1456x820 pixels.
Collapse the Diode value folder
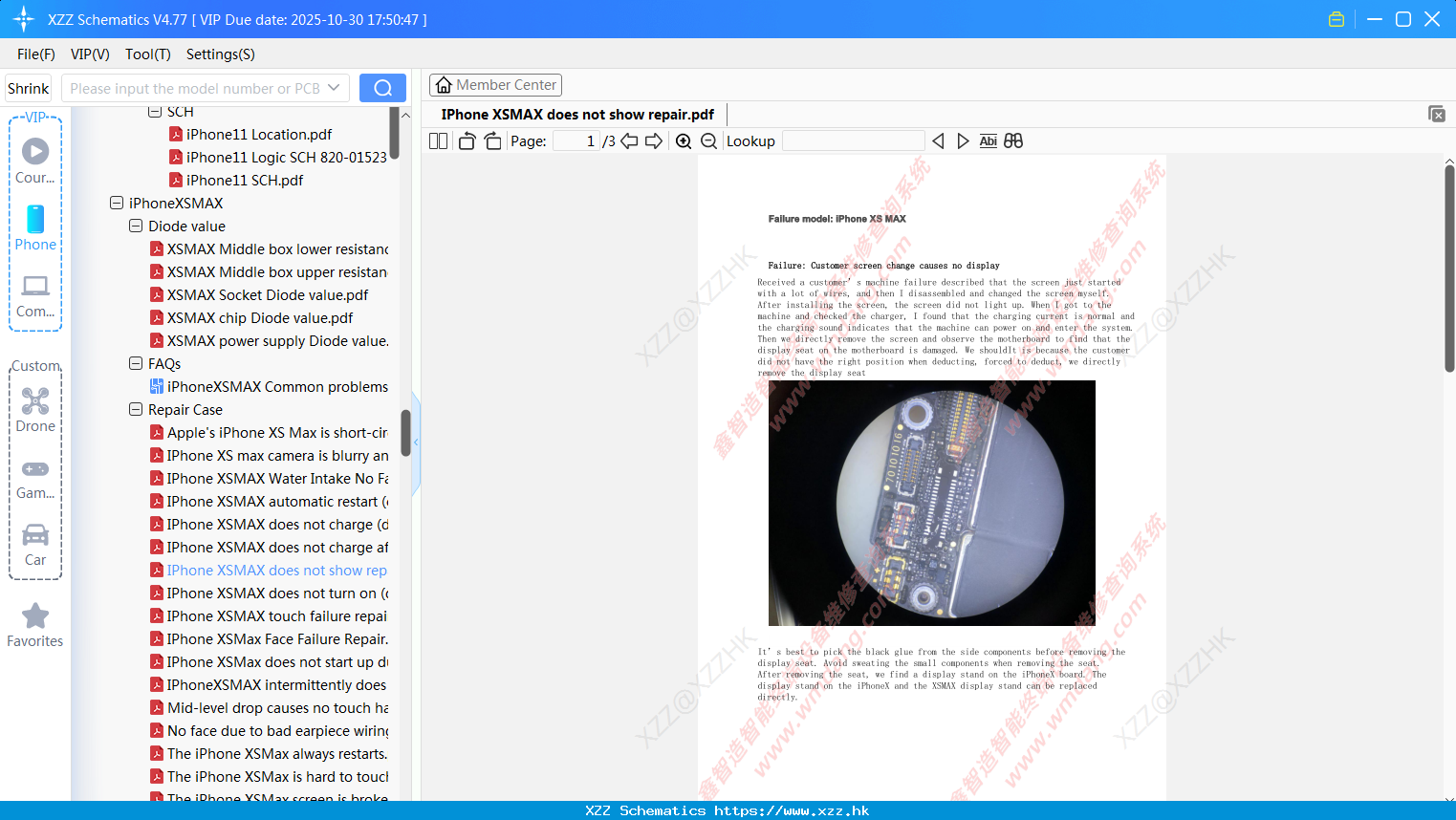(136, 226)
